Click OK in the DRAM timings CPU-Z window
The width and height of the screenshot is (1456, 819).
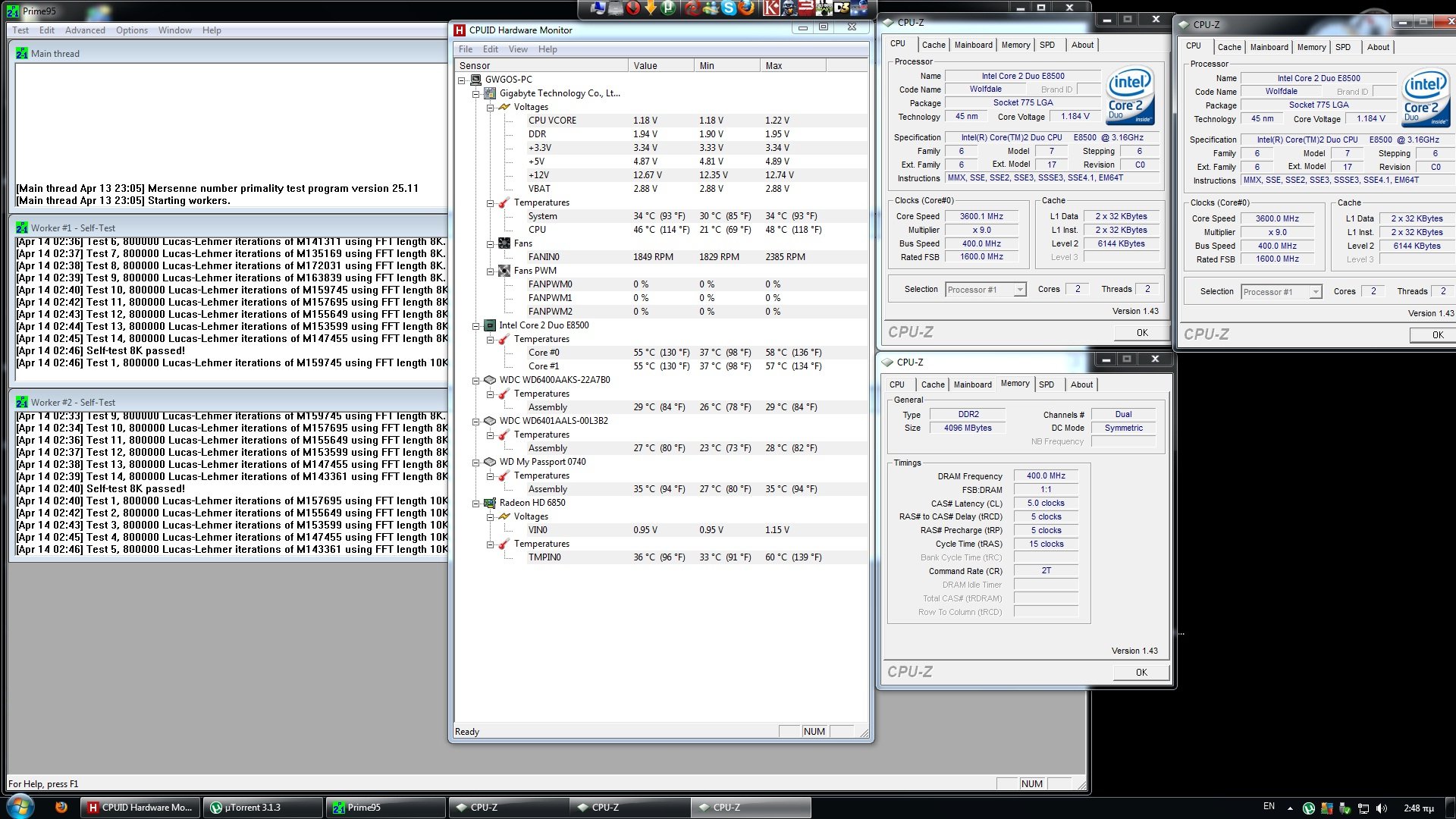(1141, 673)
